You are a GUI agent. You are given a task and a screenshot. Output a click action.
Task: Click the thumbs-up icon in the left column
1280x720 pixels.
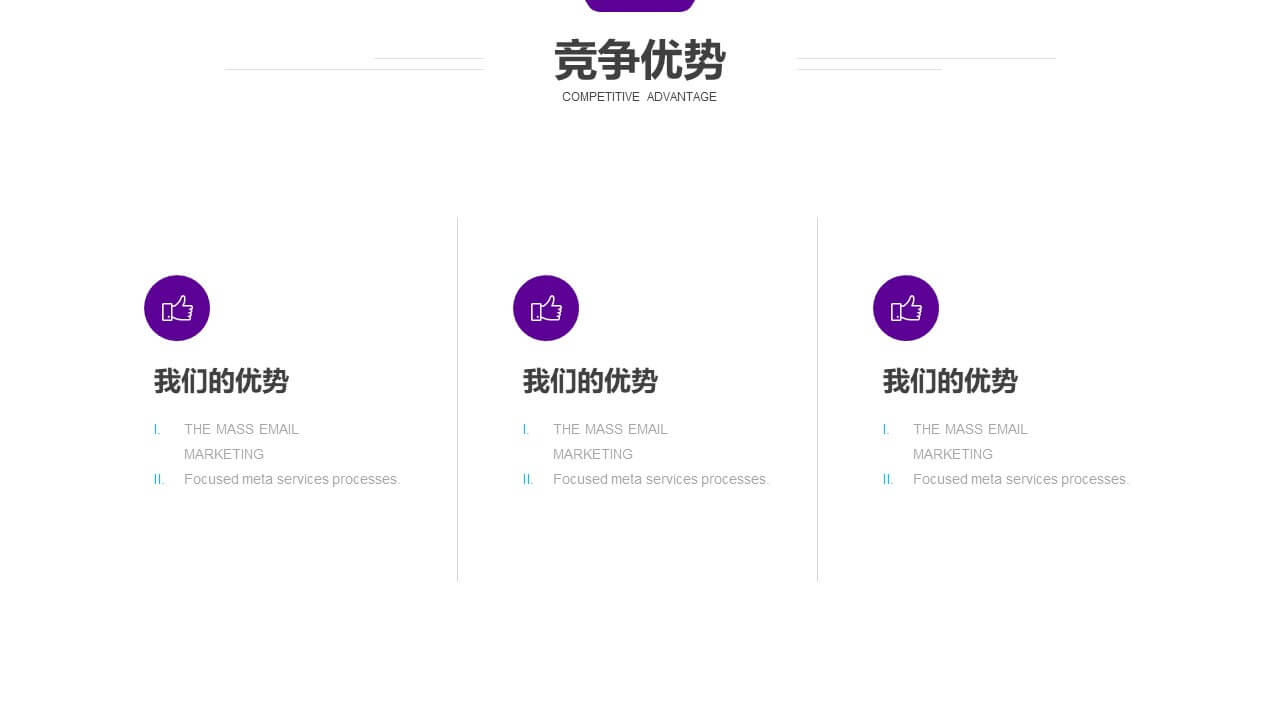(177, 308)
